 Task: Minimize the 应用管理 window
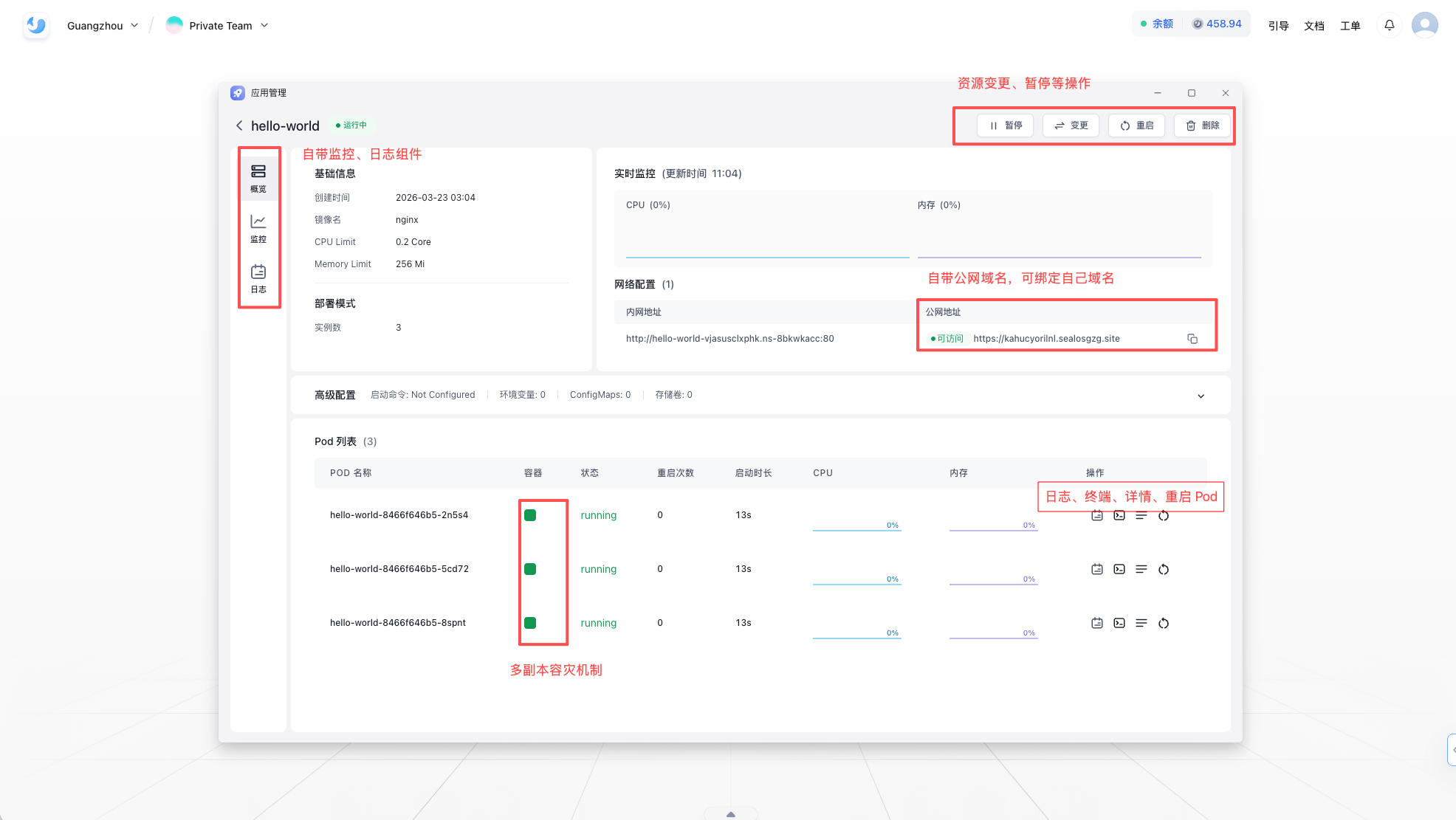pos(1158,93)
